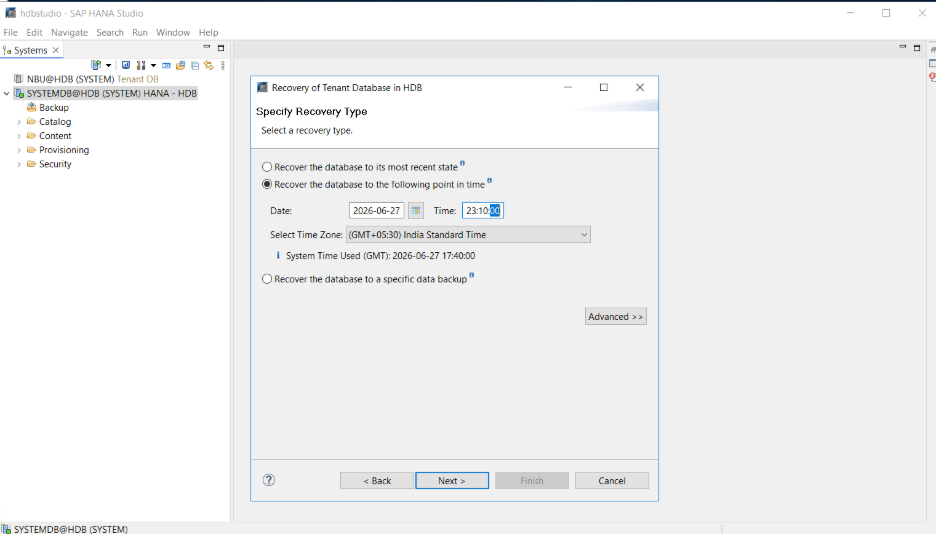
Task: Click the status bar SYSTEMDB connection icon
Action: (6, 529)
